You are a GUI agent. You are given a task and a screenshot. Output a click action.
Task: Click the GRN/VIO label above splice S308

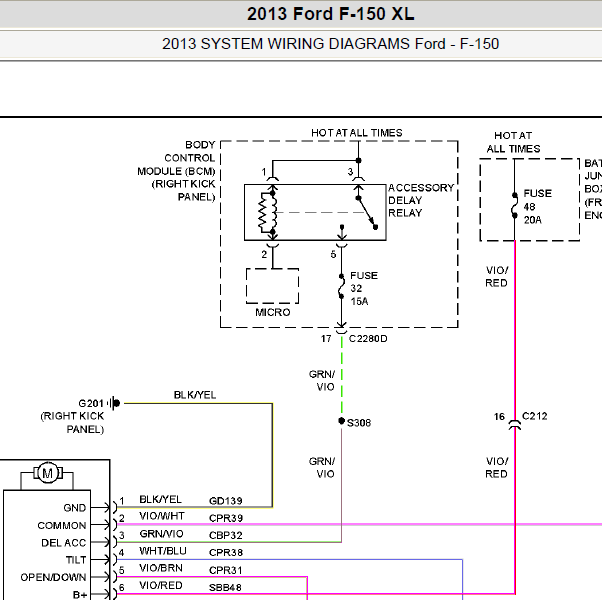(322, 380)
